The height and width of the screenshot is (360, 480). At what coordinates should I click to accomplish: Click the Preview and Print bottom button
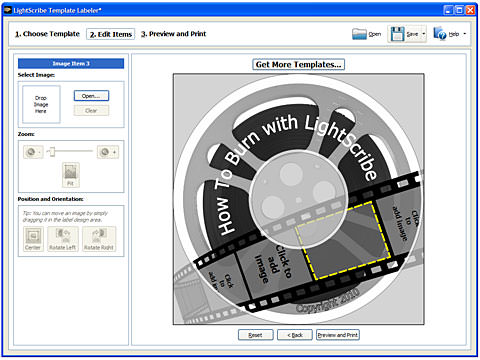(338, 335)
